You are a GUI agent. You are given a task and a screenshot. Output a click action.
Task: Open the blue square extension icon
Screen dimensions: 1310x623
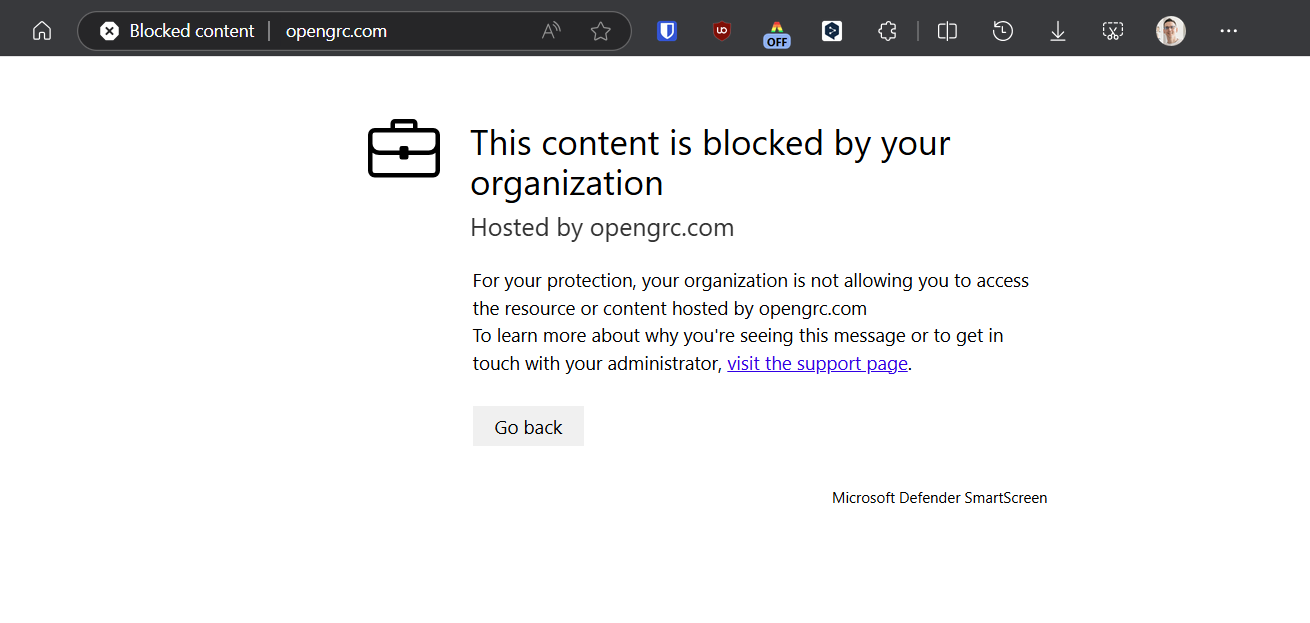(831, 31)
